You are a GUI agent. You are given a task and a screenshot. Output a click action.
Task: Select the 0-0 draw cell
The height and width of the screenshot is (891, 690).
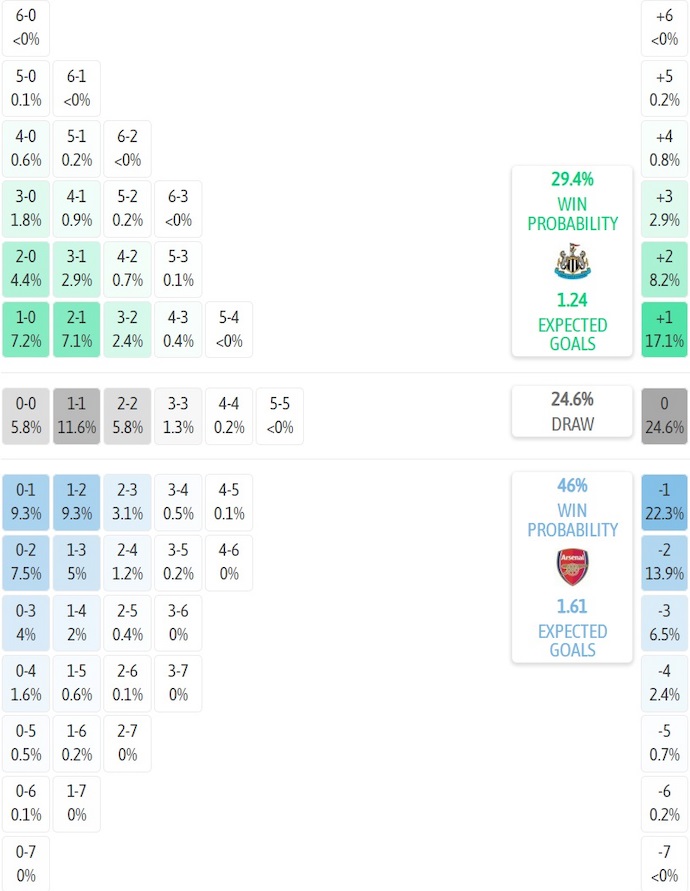(27, 416)
